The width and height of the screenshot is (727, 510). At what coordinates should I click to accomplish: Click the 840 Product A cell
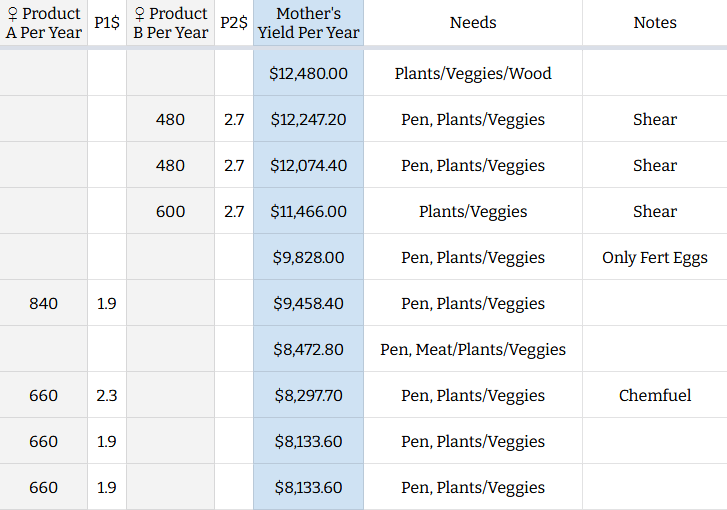[44, 303]
